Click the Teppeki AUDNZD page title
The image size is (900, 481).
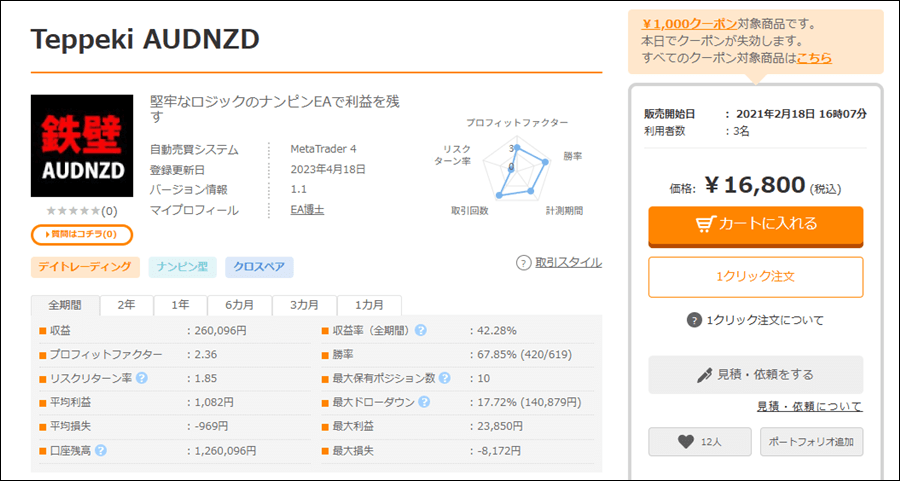click(x=145, y=39)
